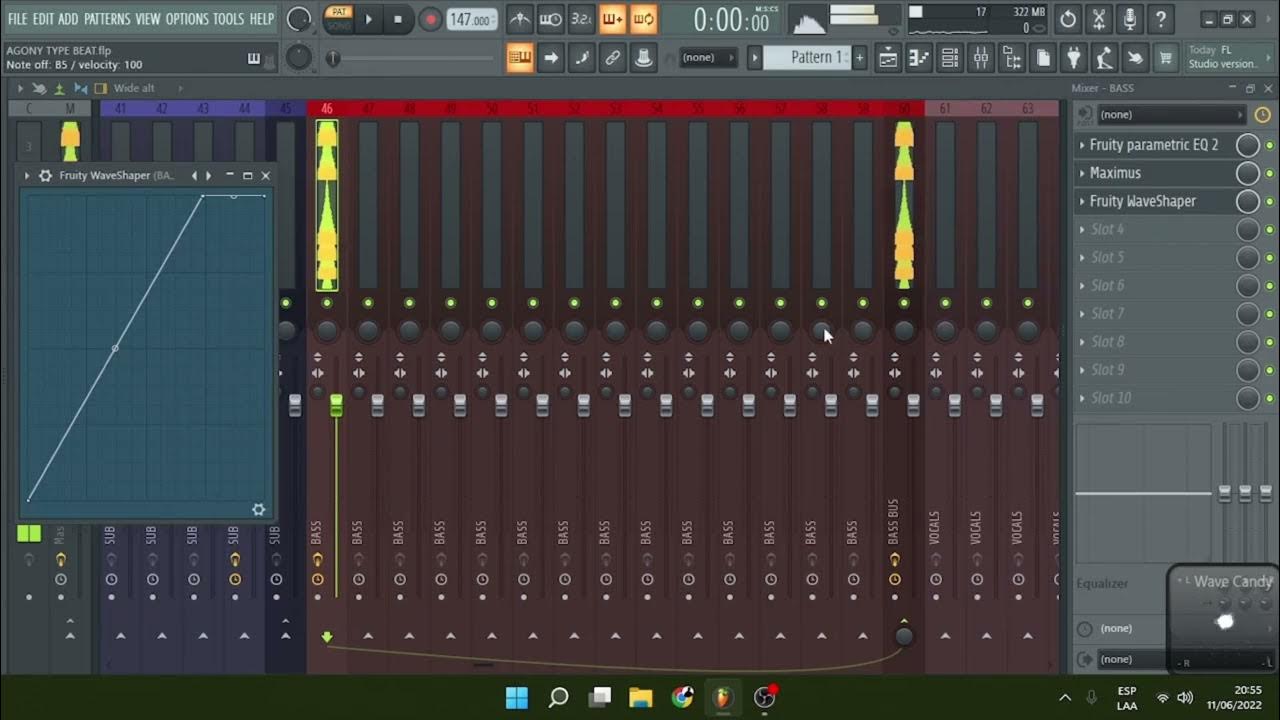Click the microphone recording icon
Viewport: 1280px width, 720px height.
[1130, 19]
